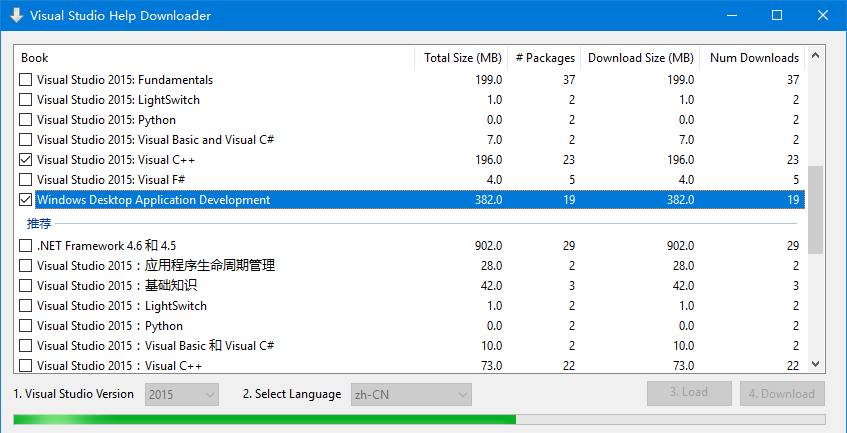Uncheck Windows Desktop Application Development

click(25, 200)
